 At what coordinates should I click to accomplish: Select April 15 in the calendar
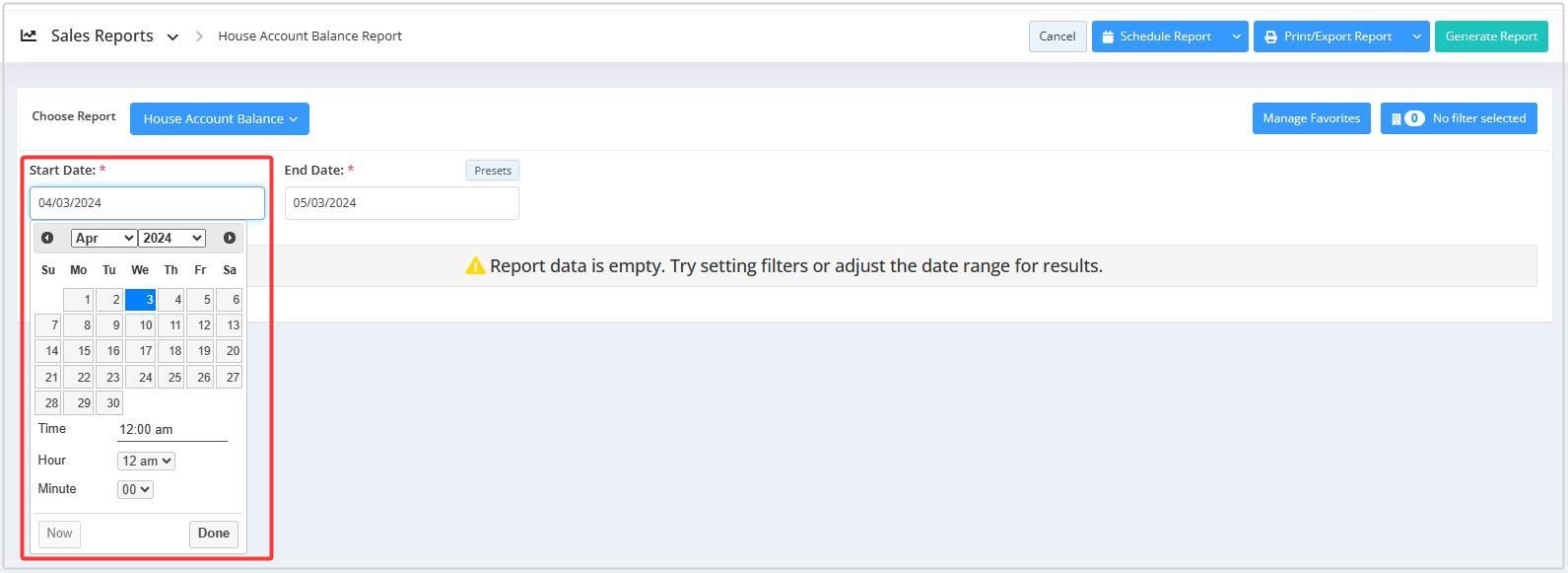coord(79,351)
